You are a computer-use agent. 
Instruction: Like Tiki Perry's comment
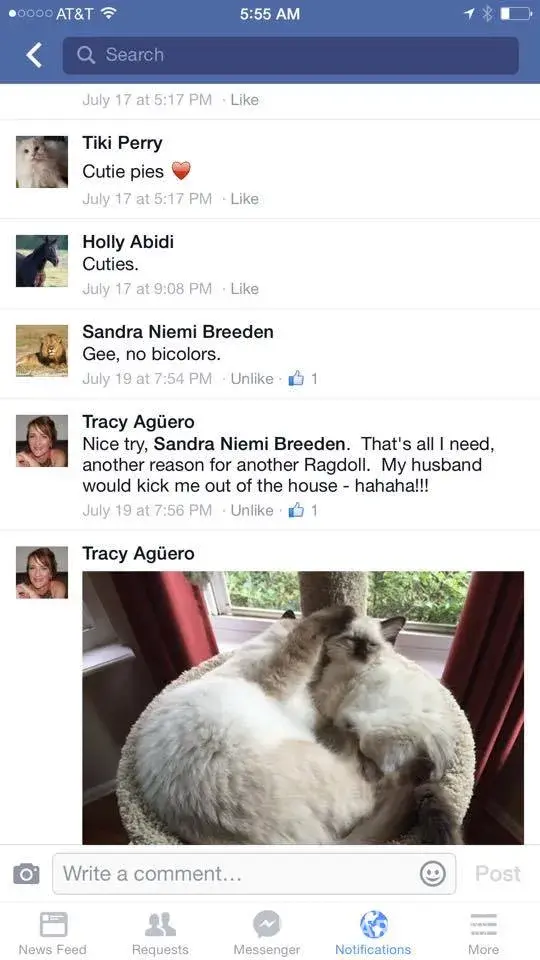[x=244, y=199]
